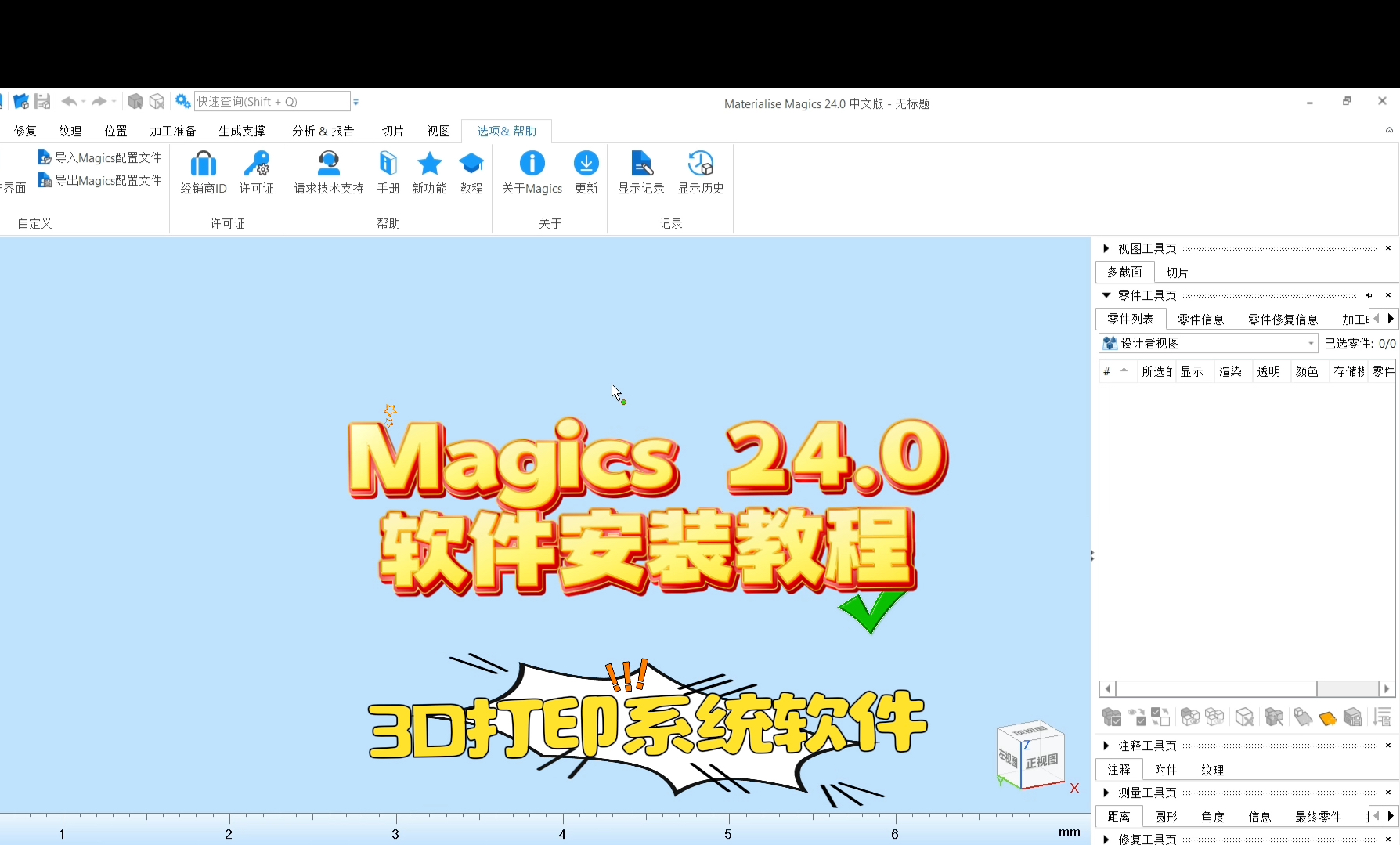Switch to 圆形 measurement tab

click(1166, 817)
